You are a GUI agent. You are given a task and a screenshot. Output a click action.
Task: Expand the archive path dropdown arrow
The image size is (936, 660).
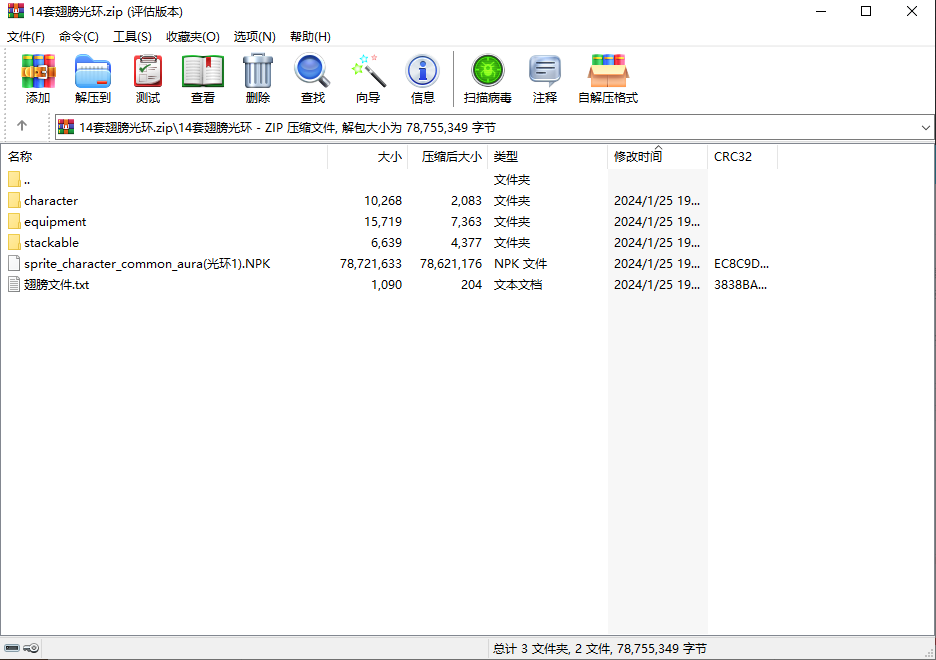(925, 128)
